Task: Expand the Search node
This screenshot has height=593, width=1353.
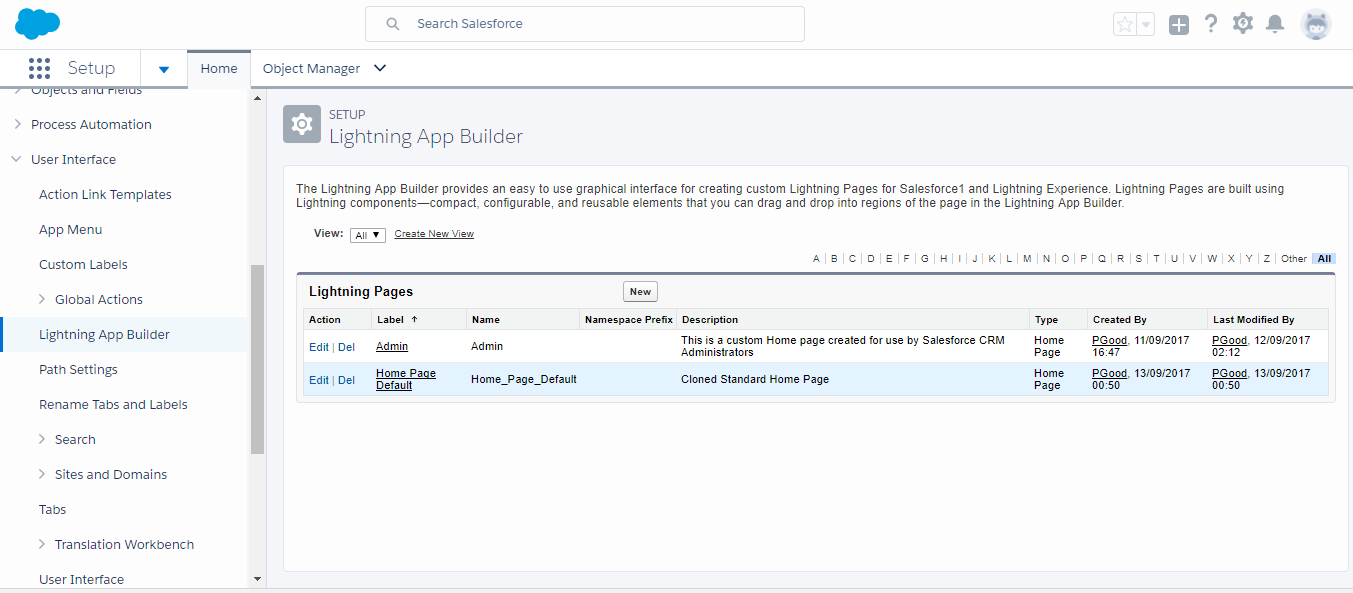Action: pyautogui.click(x=42, y=439)
